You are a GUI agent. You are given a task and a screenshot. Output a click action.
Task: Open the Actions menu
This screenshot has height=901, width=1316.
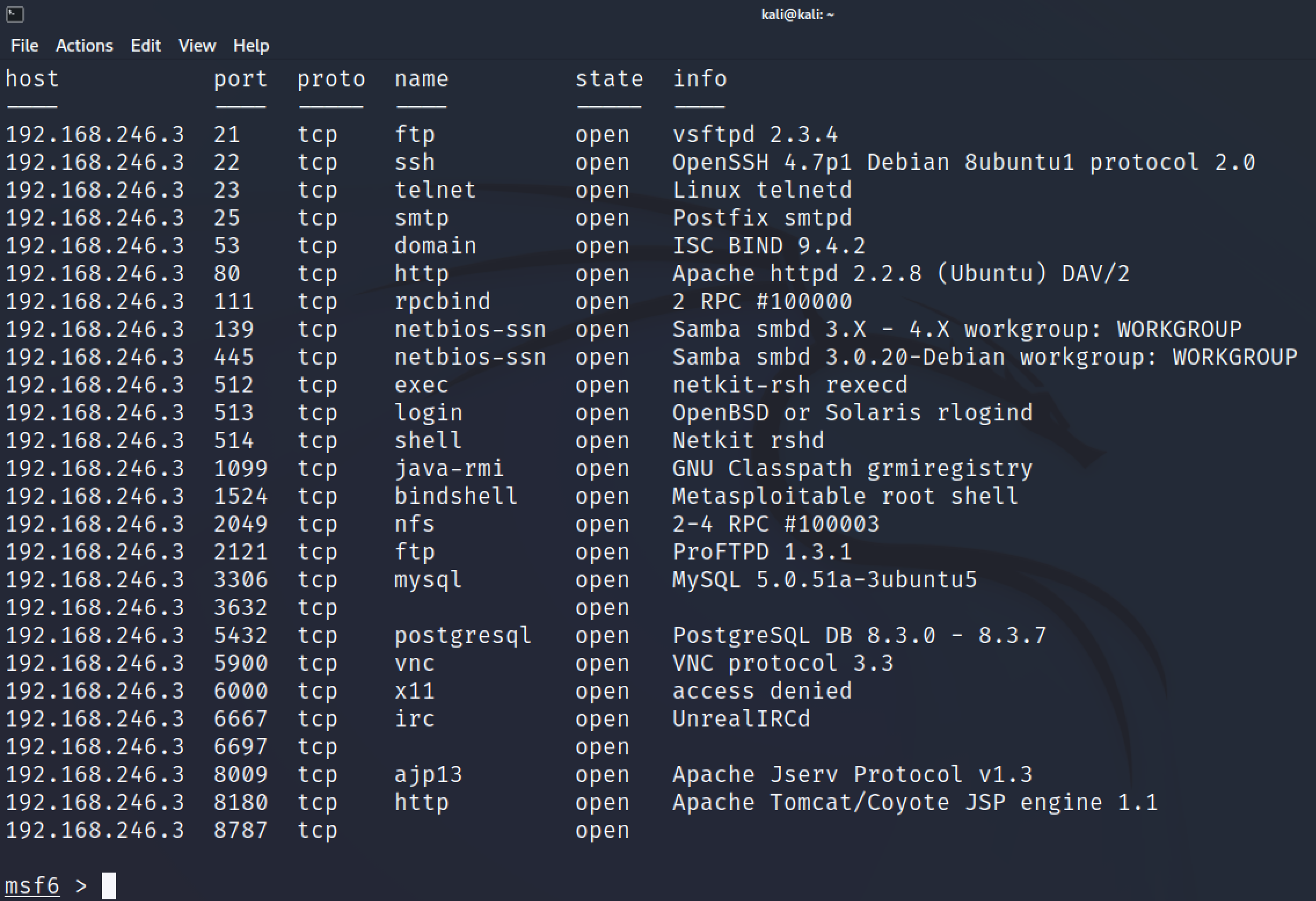pos(84,46)
